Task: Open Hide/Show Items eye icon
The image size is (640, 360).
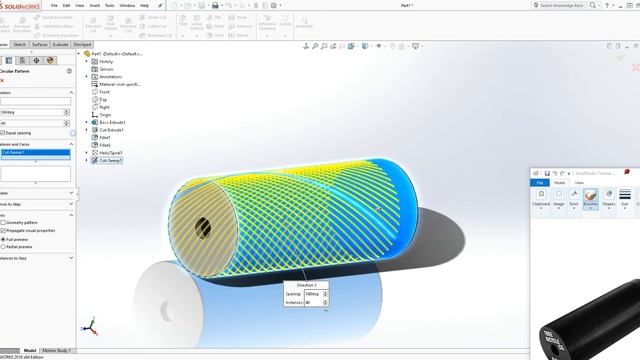Action: pyautogui.click(x=379, y=46)
